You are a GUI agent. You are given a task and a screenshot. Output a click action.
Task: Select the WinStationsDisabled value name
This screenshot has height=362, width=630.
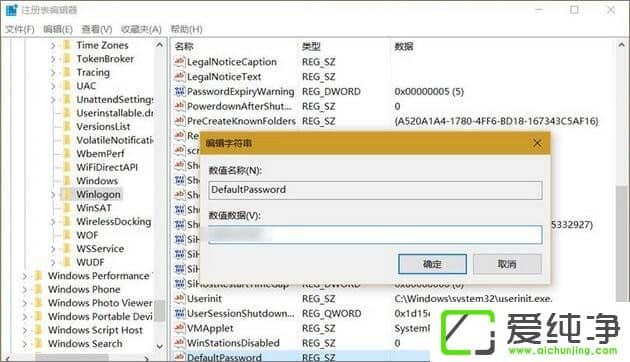(233, 343)
